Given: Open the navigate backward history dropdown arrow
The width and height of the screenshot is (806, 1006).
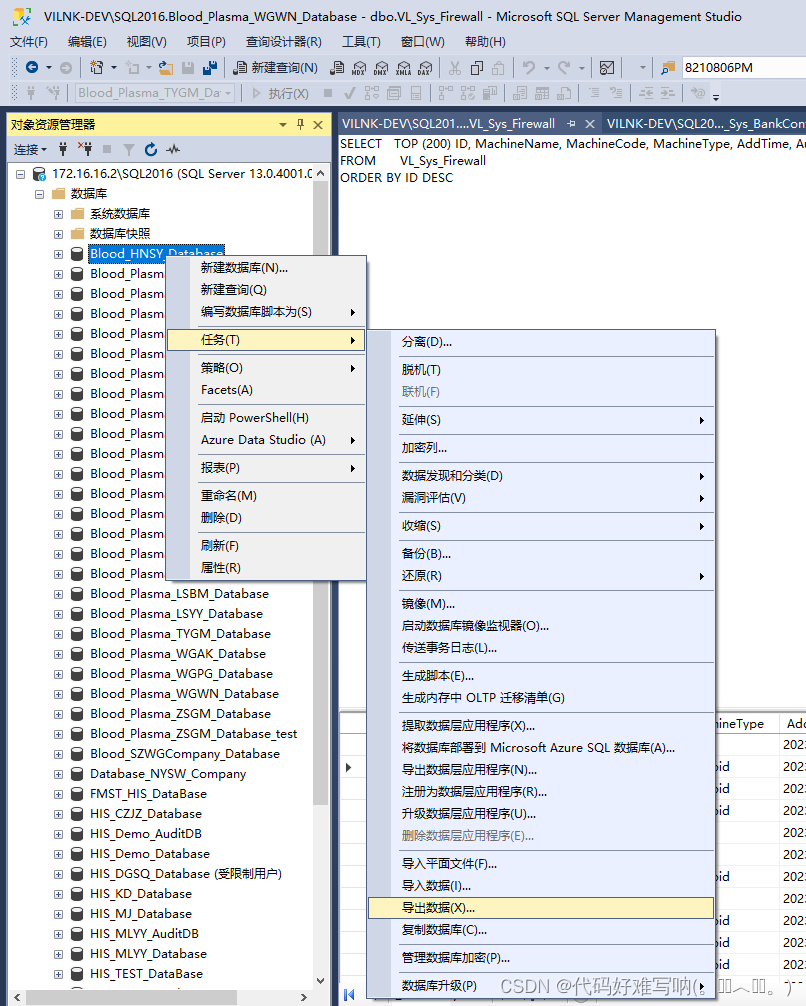Looking at the screenshot, I should 49,67.
